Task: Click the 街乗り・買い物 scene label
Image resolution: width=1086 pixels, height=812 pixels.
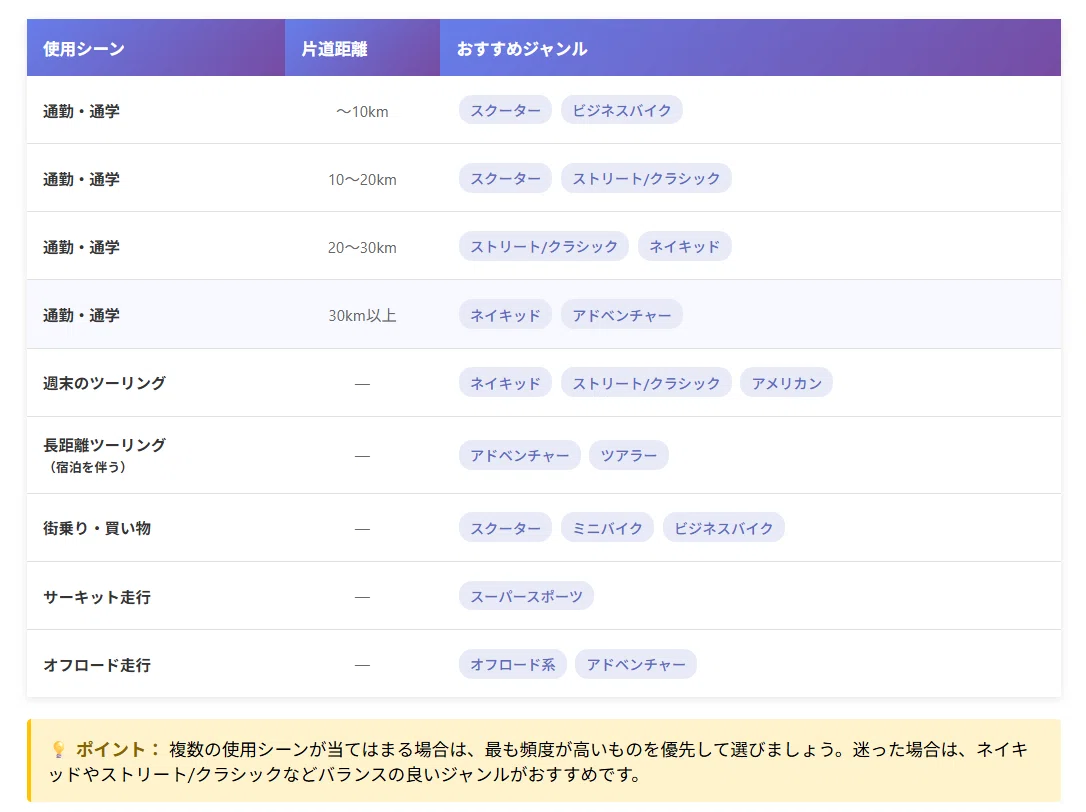Action: click(x=97, y=528)
